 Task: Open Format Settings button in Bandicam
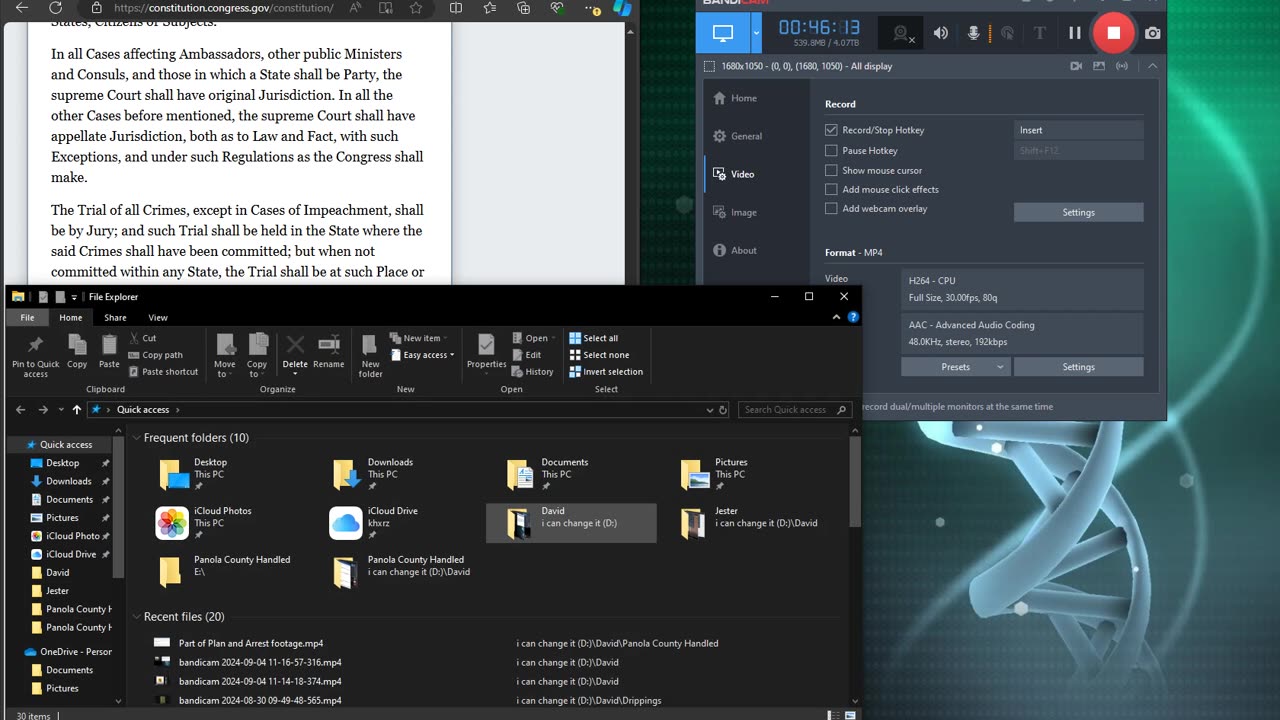click(1078, 367)
